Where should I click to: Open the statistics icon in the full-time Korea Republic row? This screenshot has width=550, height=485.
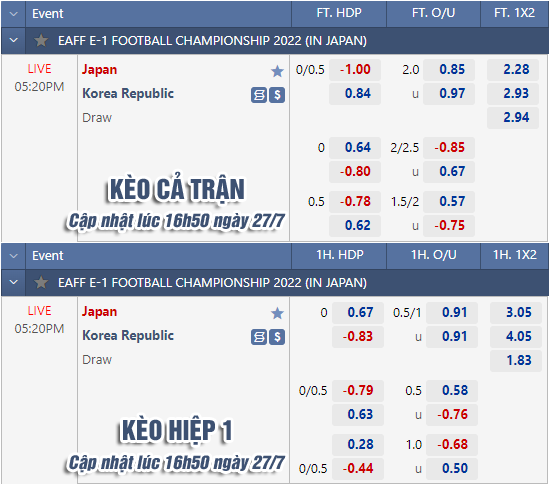tap(259, 95)
